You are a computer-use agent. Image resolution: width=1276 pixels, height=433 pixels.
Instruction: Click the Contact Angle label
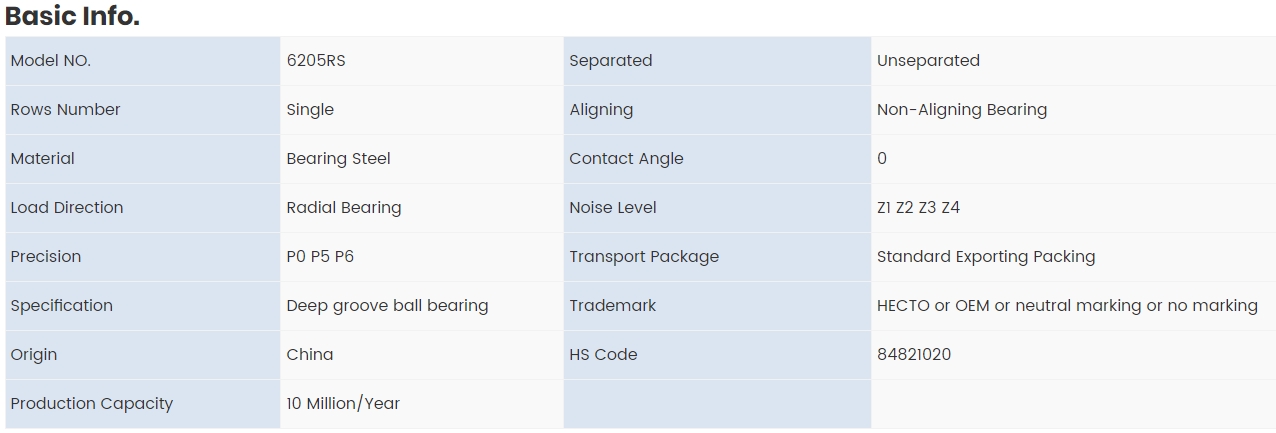coord(626,159)
